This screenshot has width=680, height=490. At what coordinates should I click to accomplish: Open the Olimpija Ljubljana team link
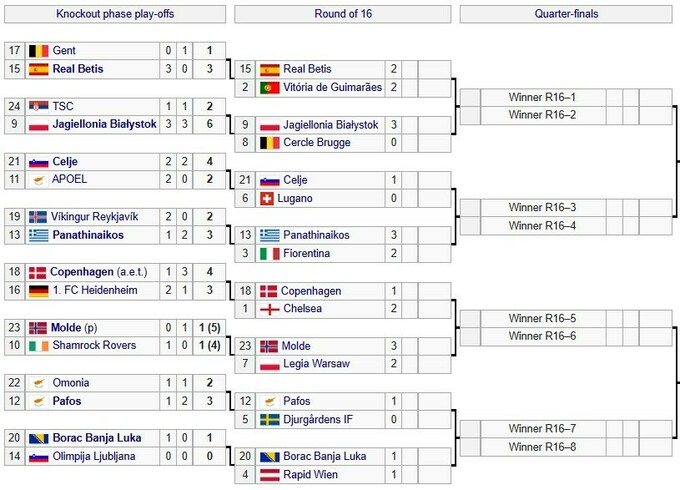(x=98, y=456)
